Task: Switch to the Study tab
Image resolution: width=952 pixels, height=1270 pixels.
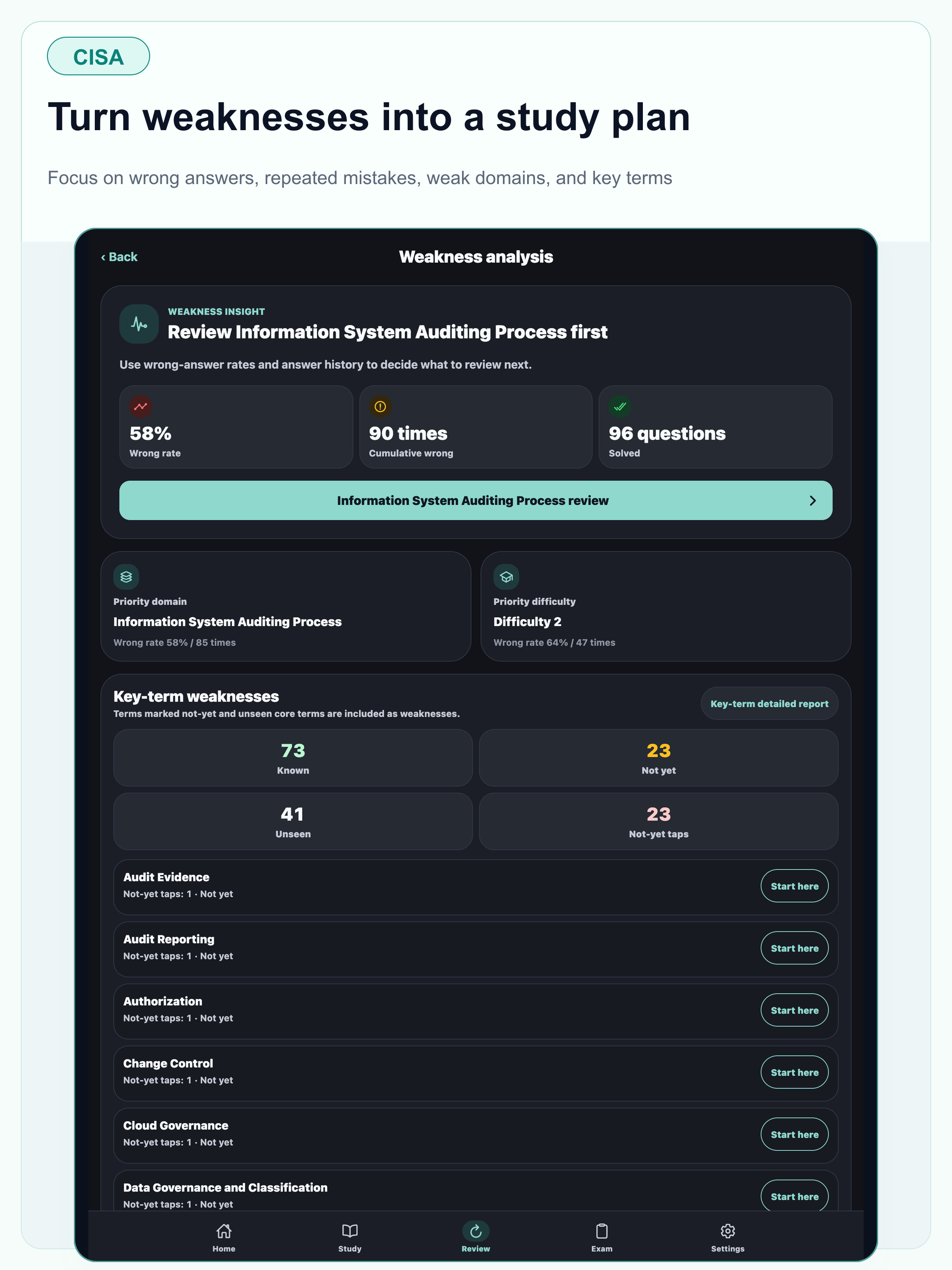Action: point(350,1237)
